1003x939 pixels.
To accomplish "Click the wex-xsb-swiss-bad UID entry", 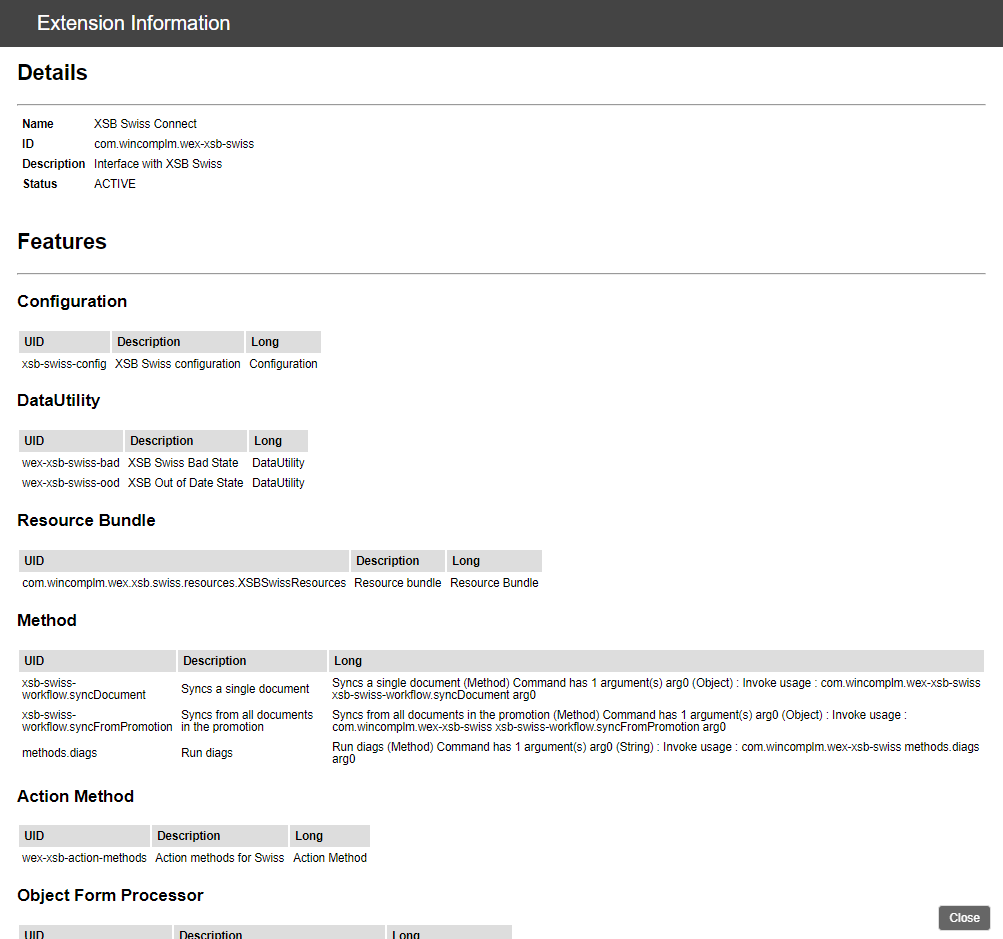I will tap(71, 463).
